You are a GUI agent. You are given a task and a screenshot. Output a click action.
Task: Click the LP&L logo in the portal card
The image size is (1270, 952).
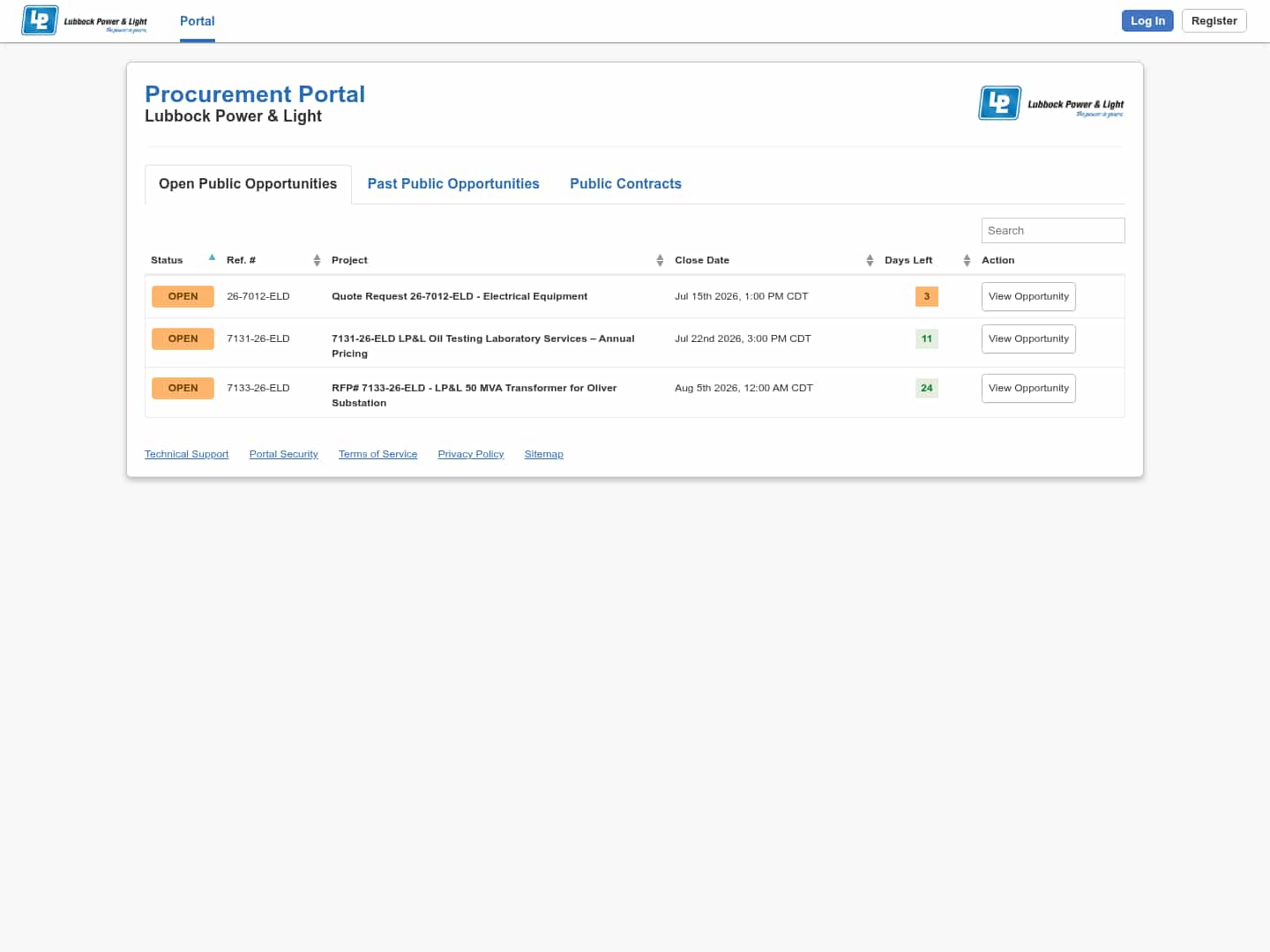pyautogui.click(x=1051, y=103)
